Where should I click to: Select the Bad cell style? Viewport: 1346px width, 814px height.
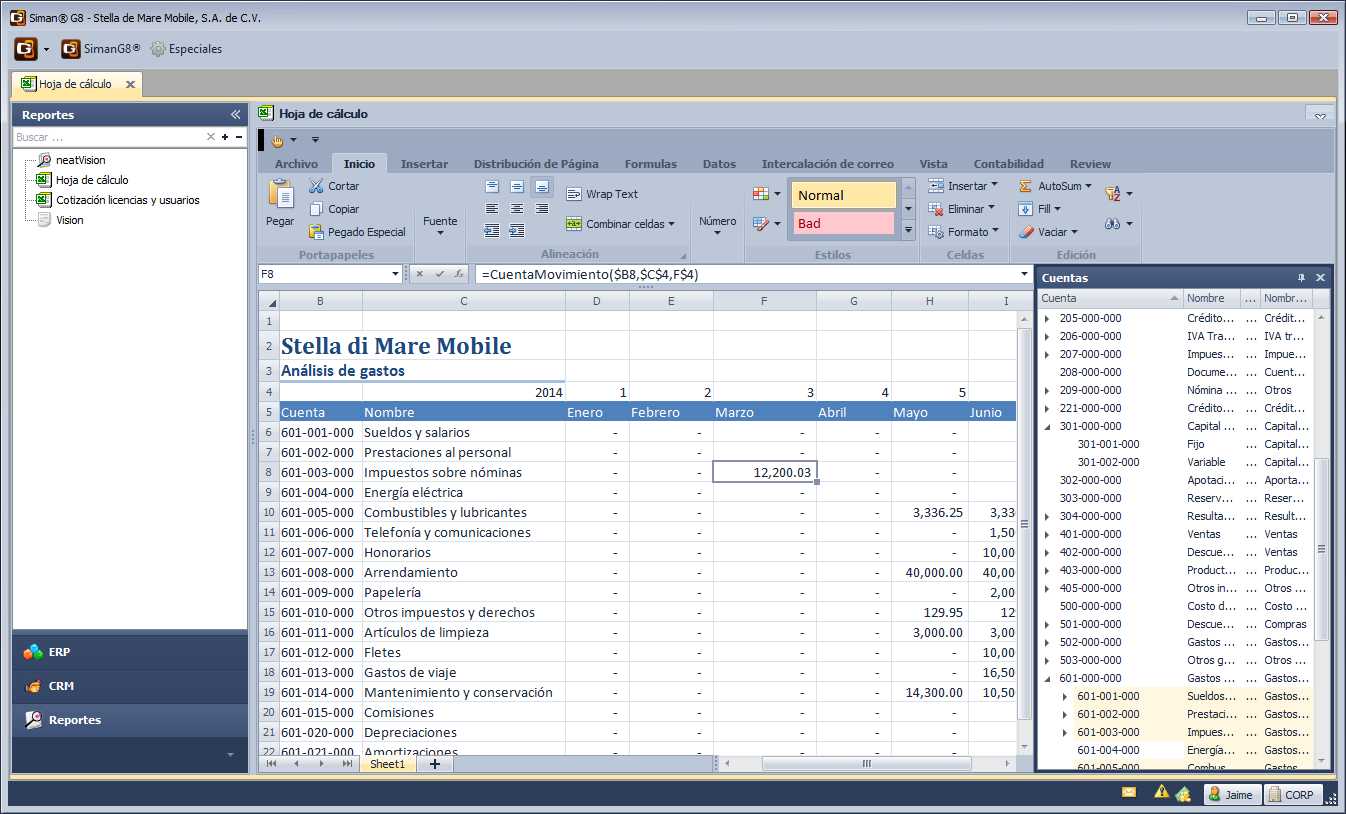pos(844,223)
